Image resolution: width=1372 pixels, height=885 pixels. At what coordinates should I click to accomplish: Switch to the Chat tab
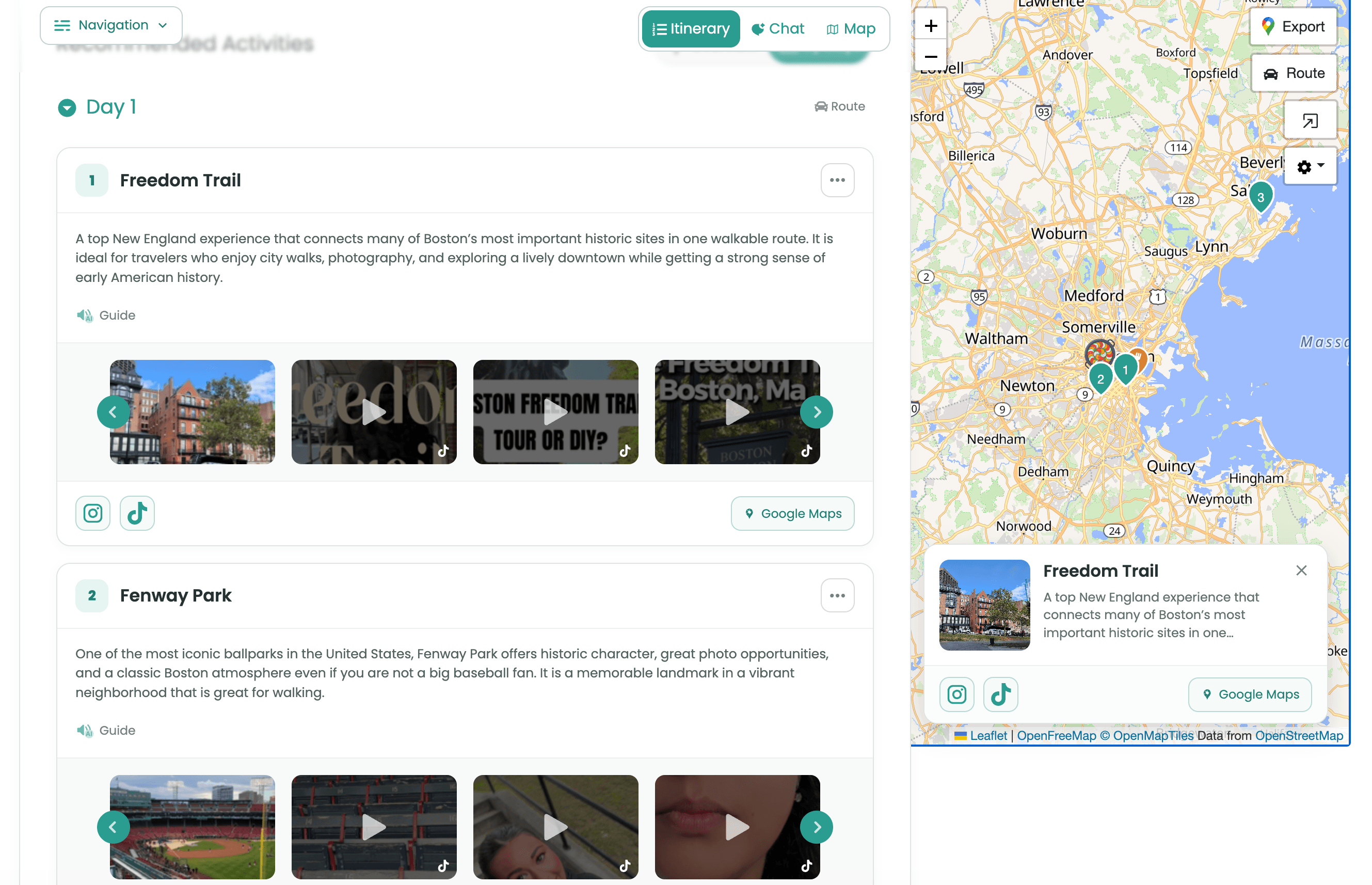(x=778, y=29)
